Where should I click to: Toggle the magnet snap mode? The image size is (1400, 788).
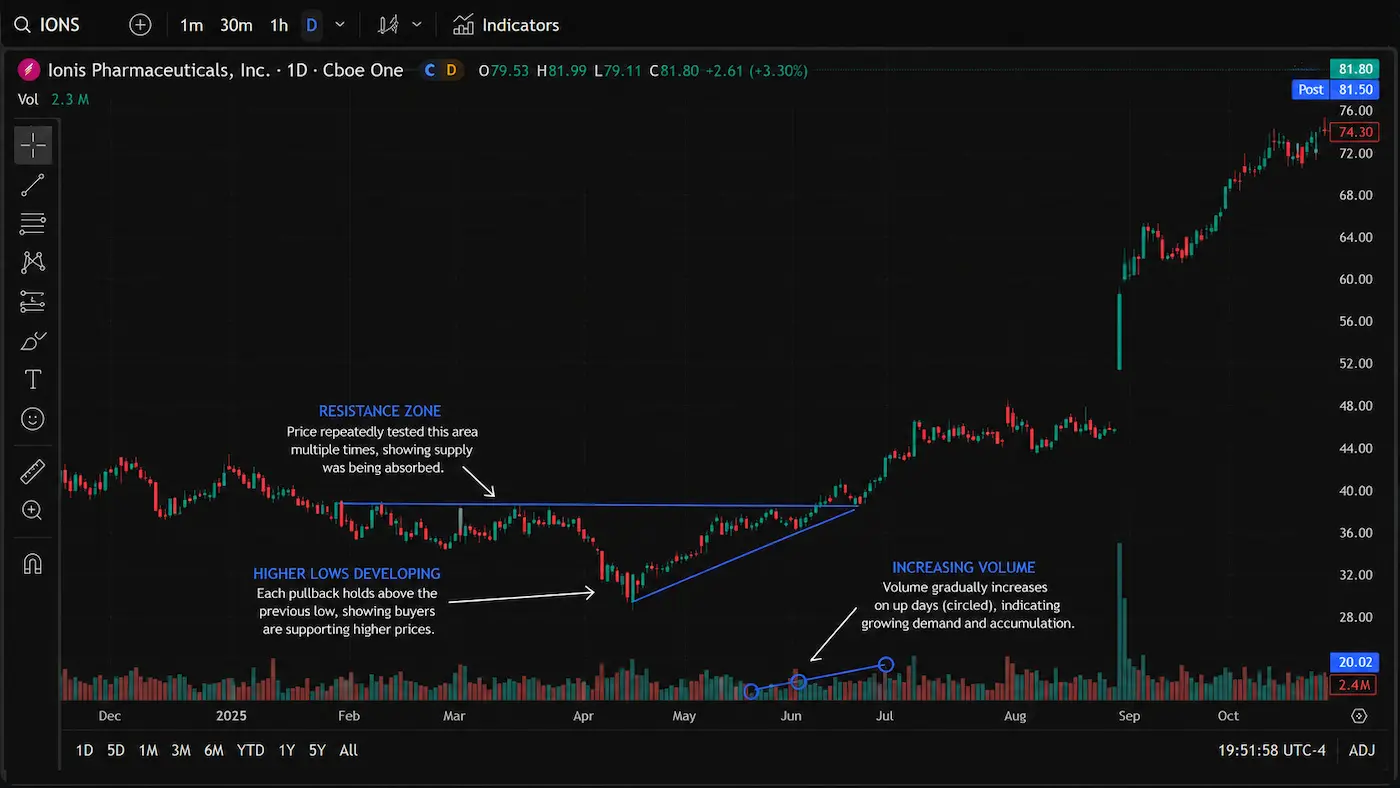coord(33,563)
